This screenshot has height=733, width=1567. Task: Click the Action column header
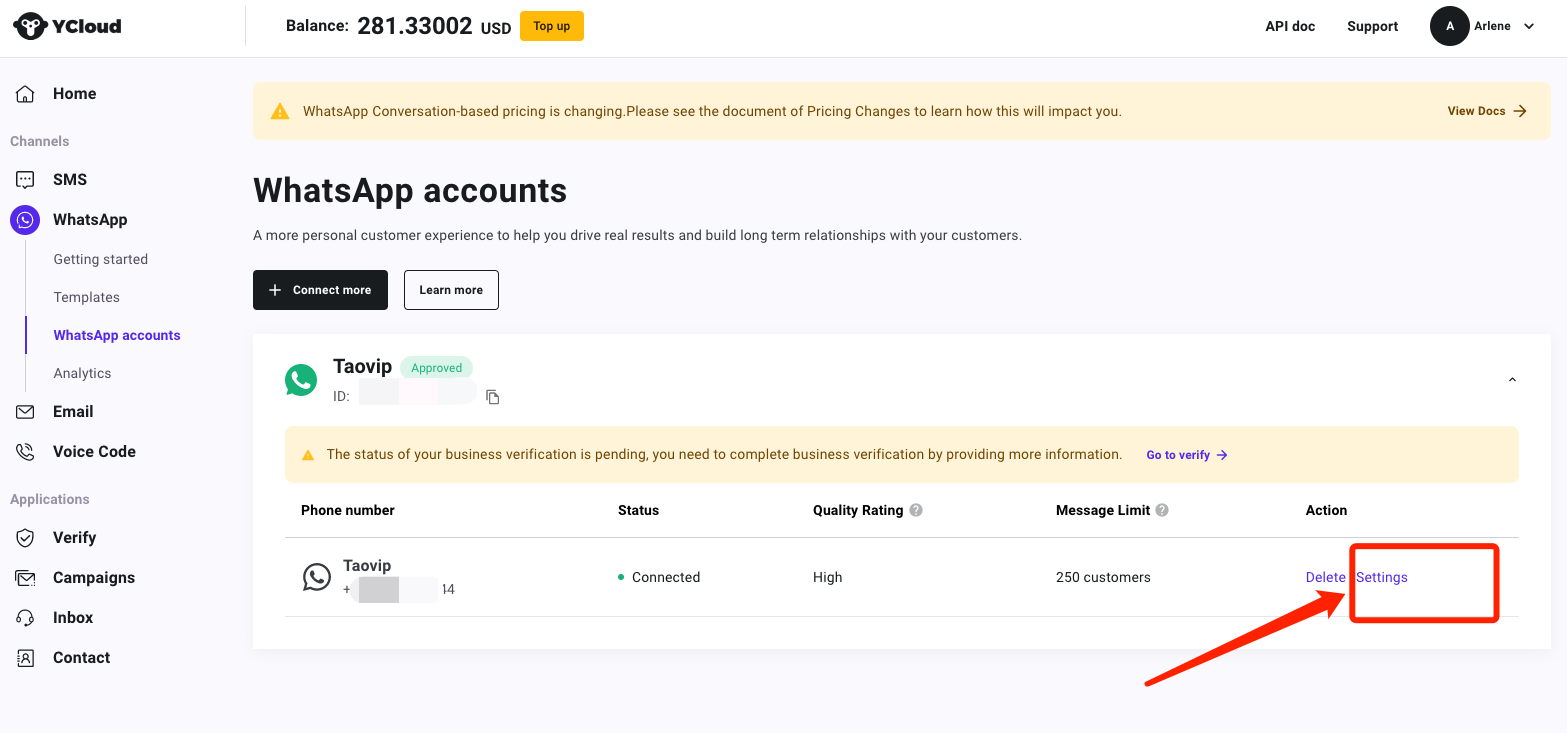click(1326, 510)
